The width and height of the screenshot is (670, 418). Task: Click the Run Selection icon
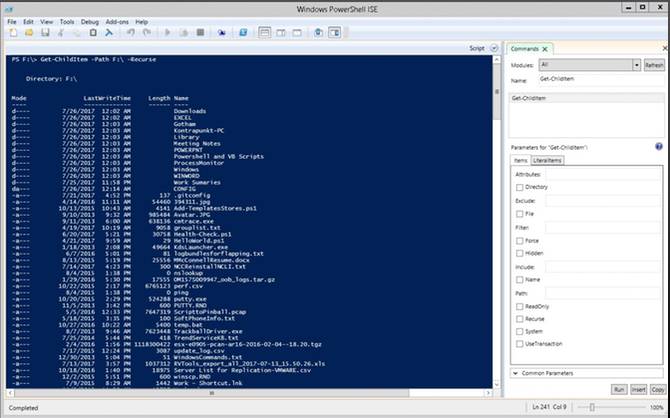[184, 33]
